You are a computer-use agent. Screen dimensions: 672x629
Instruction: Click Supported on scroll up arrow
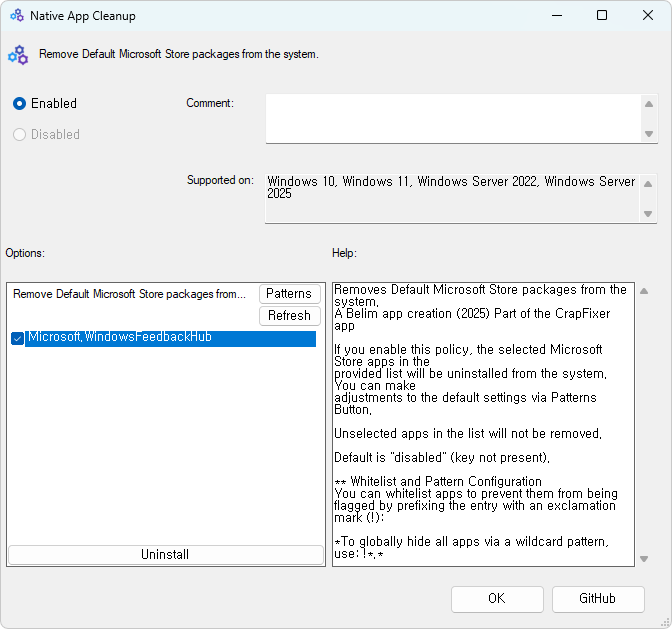(648, 184)
